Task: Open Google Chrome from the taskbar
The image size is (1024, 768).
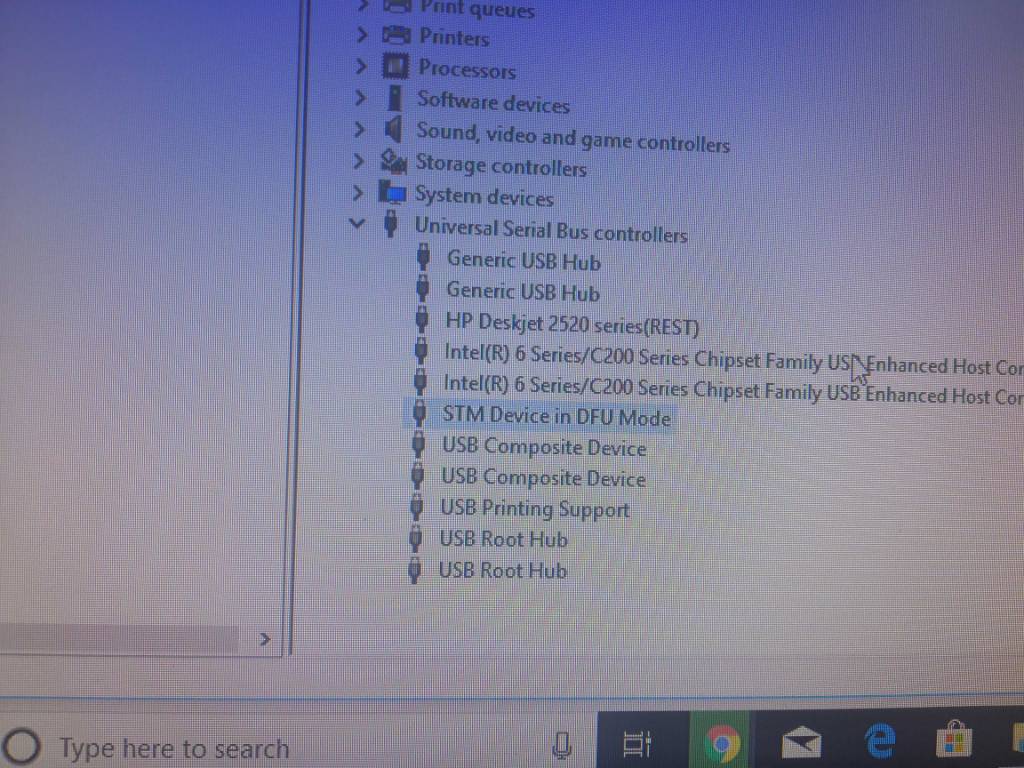Action: [x=721, y=743]
